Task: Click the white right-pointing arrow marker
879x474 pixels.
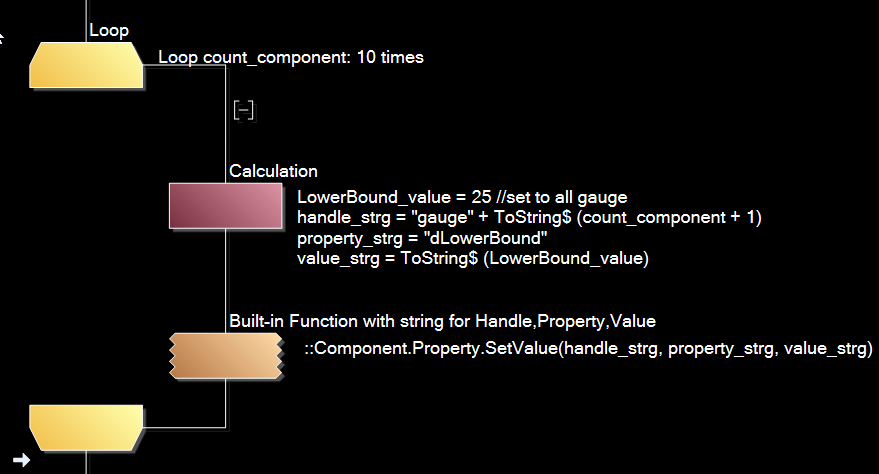Action: point(21,460)
